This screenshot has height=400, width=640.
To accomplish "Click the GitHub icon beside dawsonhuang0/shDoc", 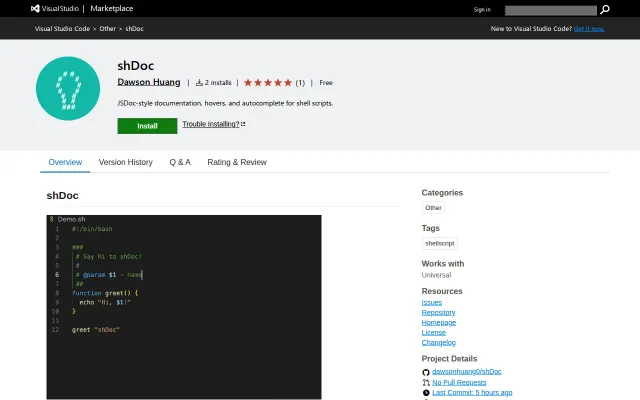I will coord(426,372).
